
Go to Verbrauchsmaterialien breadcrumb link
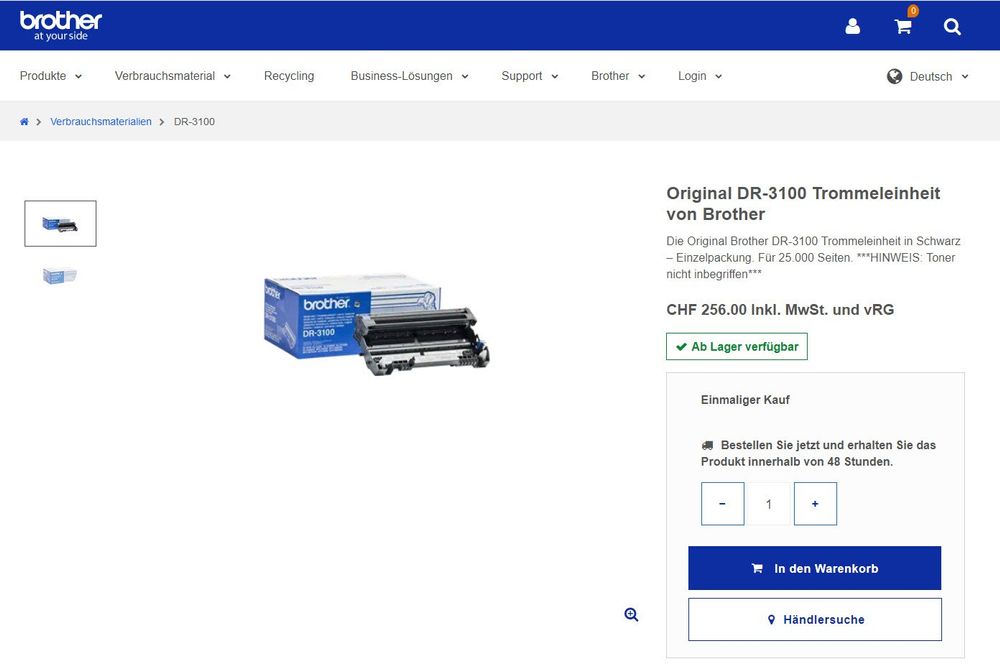[x=101, y=122]
